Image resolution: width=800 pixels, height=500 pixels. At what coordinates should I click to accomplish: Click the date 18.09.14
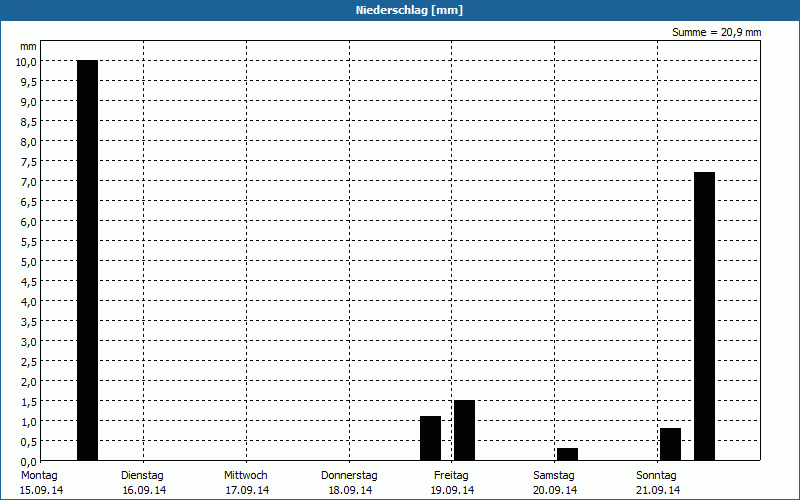pyautogui.click(x=351, y=490)
